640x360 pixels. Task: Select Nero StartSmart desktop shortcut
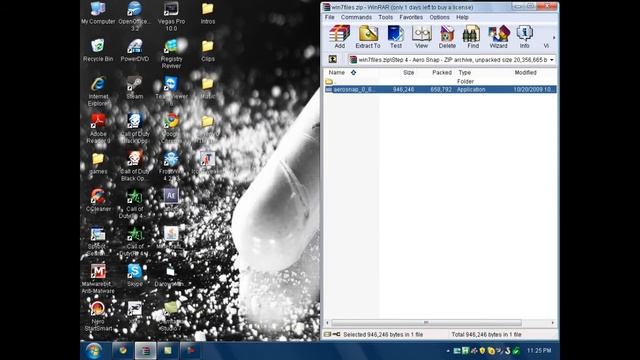point(98,316)
